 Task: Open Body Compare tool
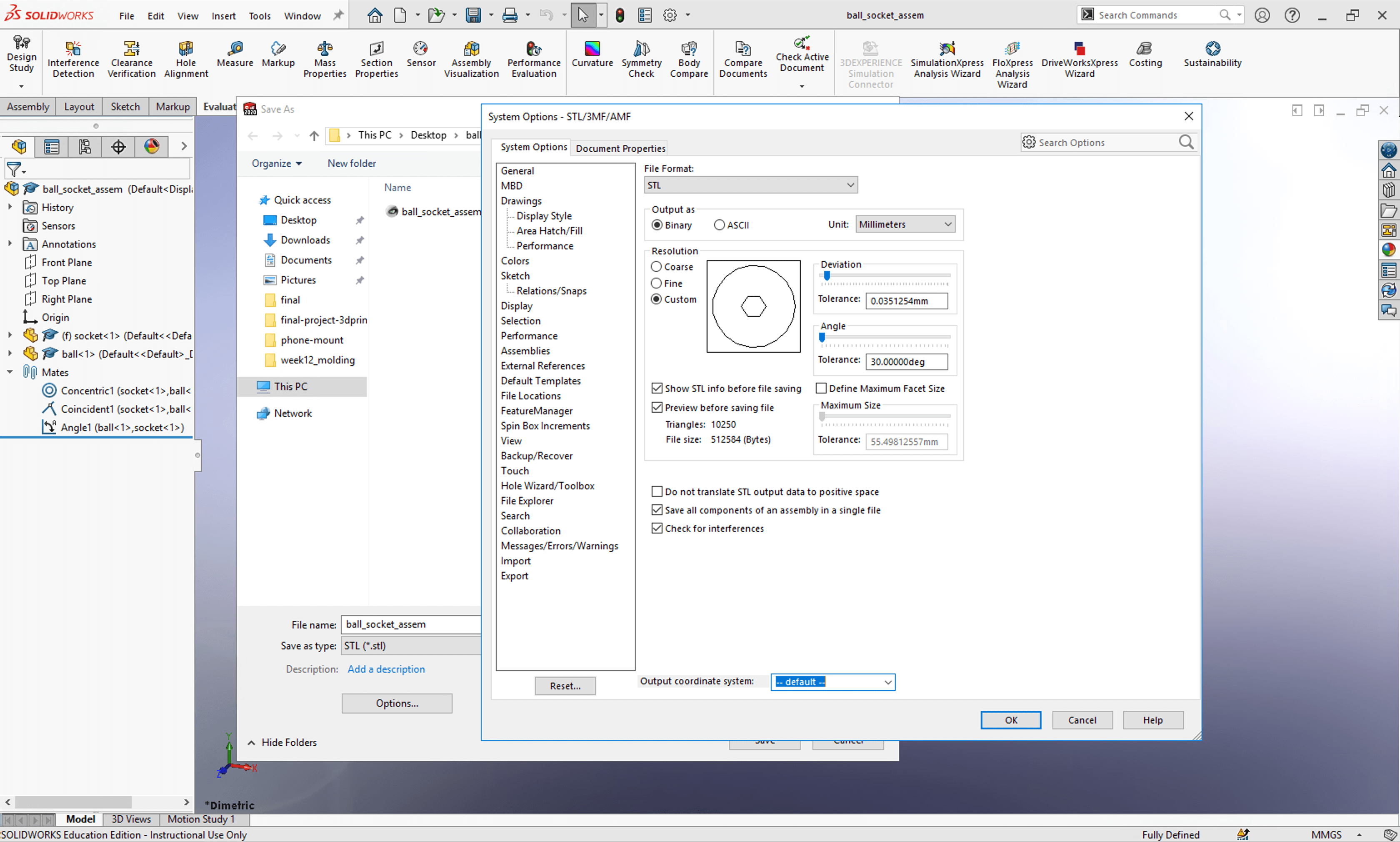pyautogui.click(x=689, y=59)
